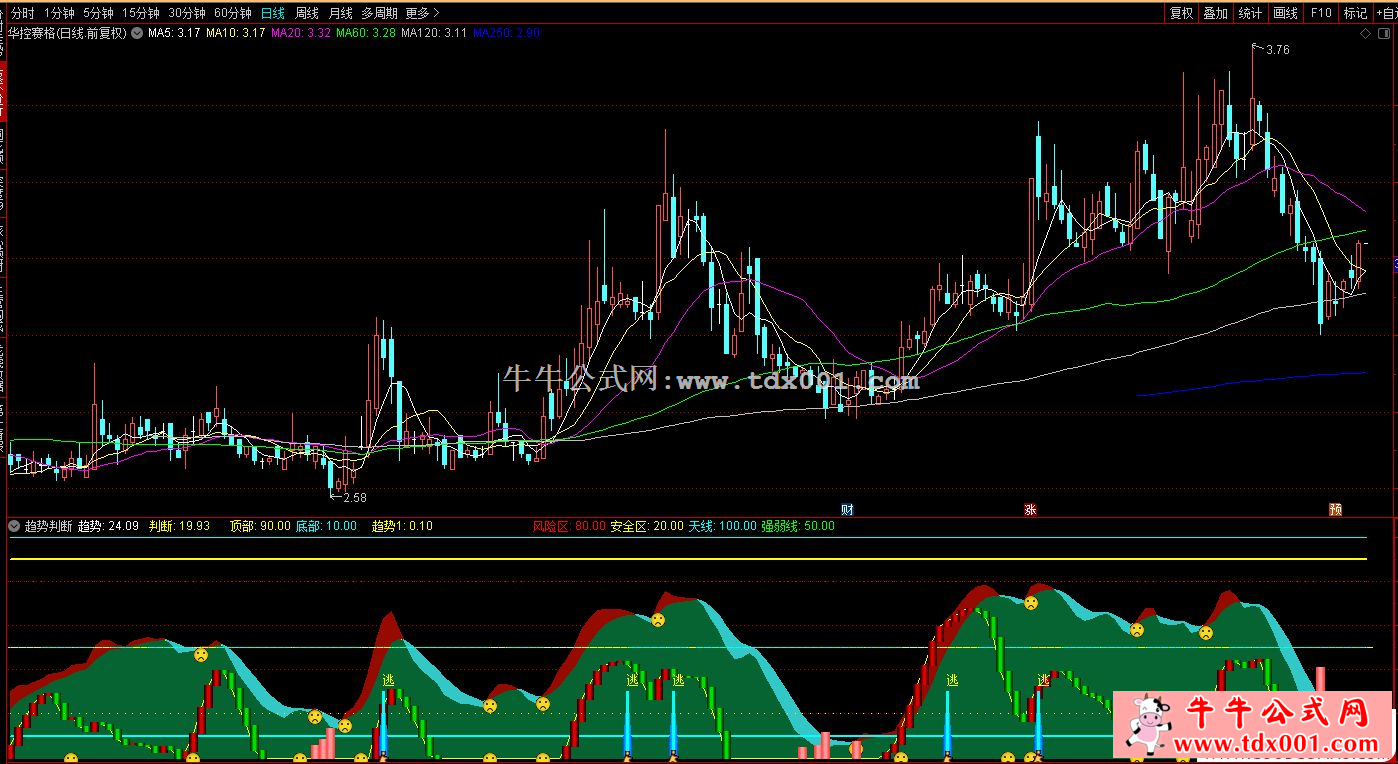Select the 日线 daily chart tab

tap(271, 13)
